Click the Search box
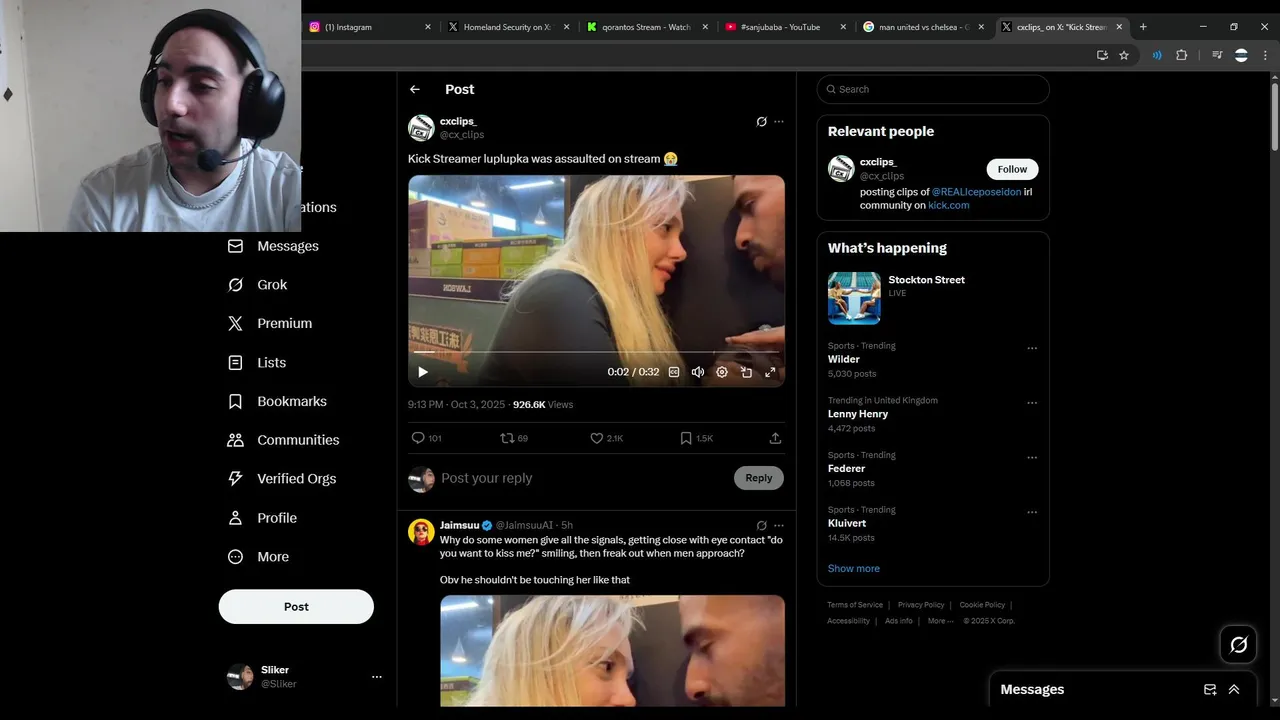Viewport: 1280px width, 720px height. (933, 89)
